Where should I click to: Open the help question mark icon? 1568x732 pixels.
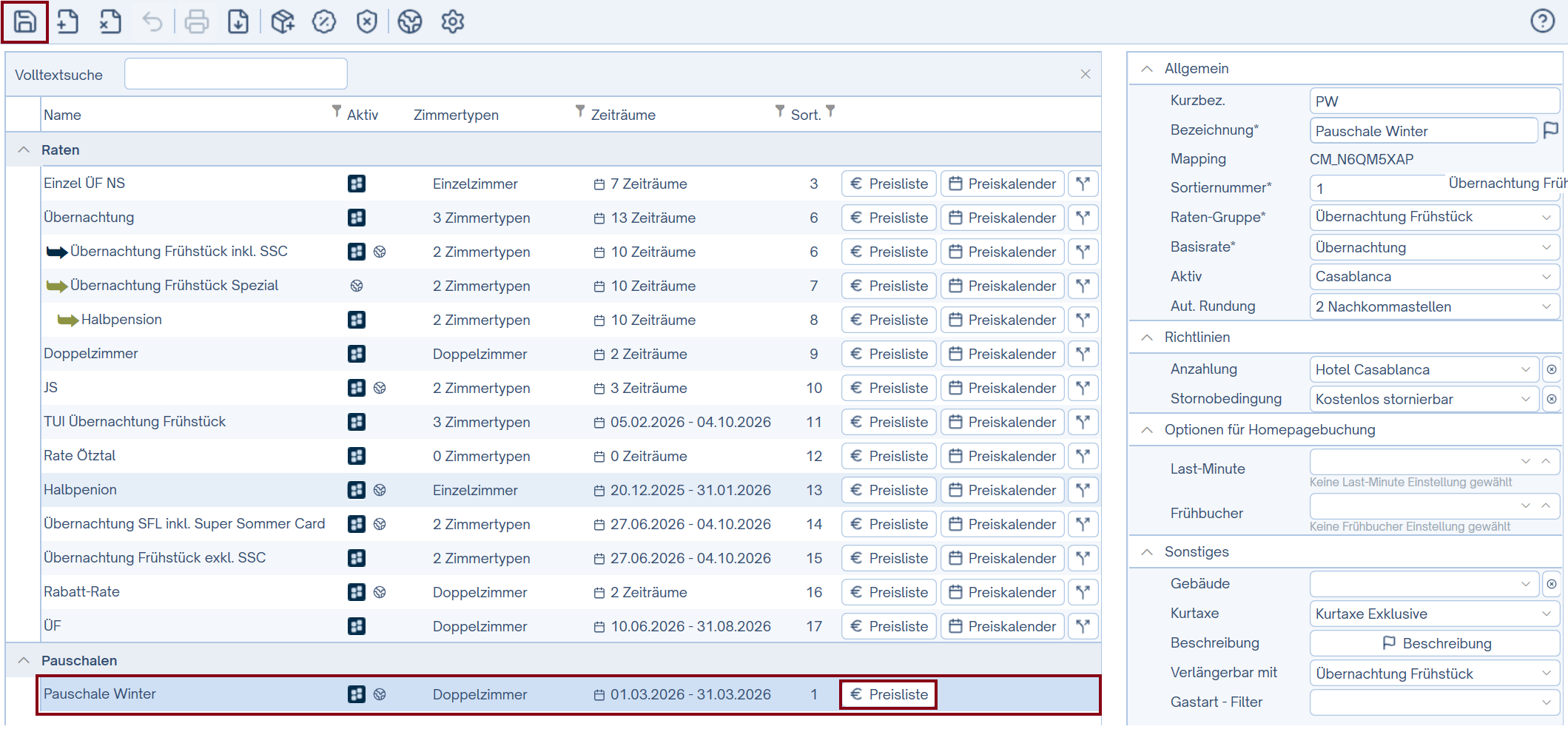[x=1542, y=21]
